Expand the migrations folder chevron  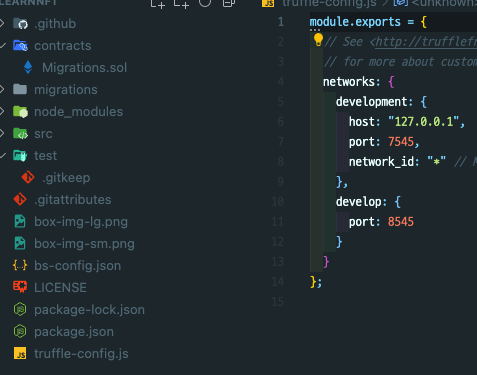coord(2,89)
